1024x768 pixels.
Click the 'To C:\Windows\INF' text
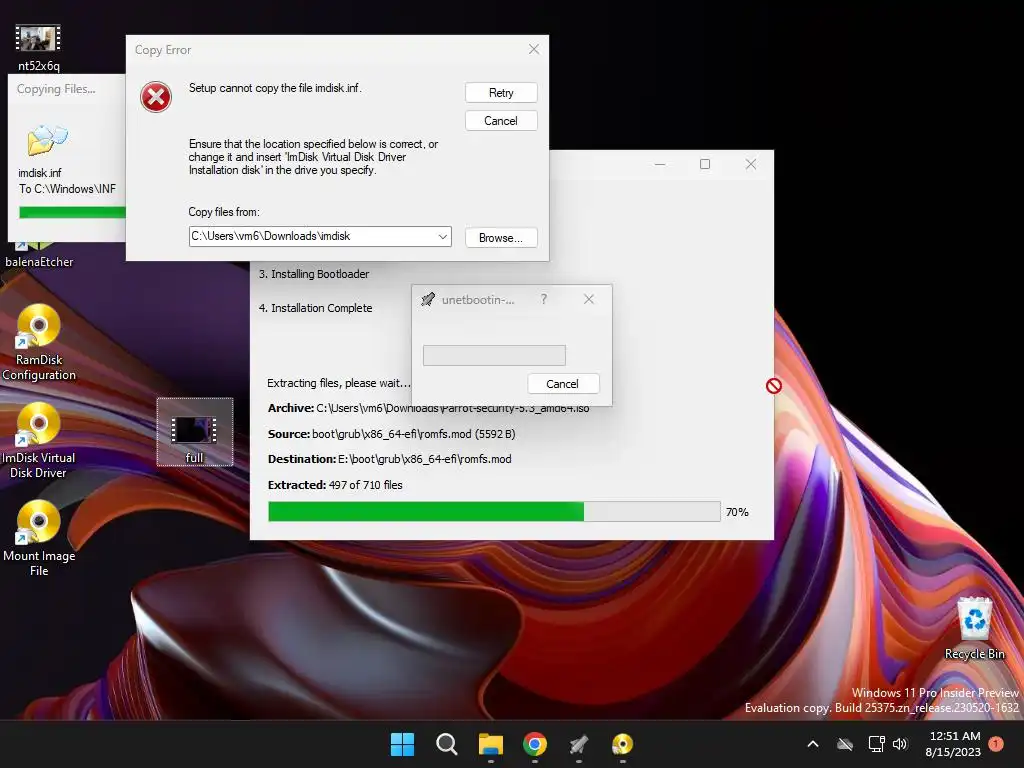tap(67, 189)
